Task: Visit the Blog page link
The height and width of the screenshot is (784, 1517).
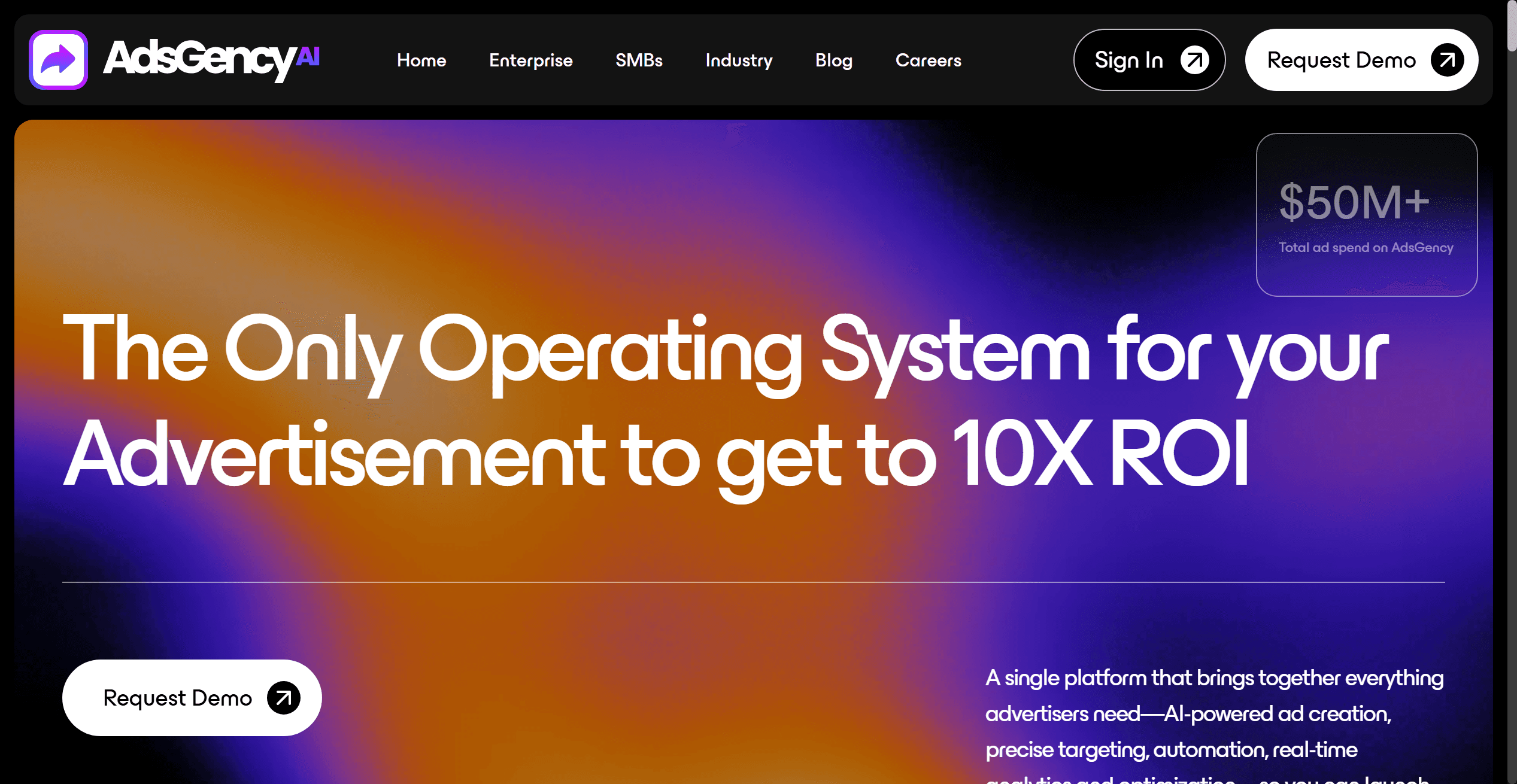Action: point(833,60)
